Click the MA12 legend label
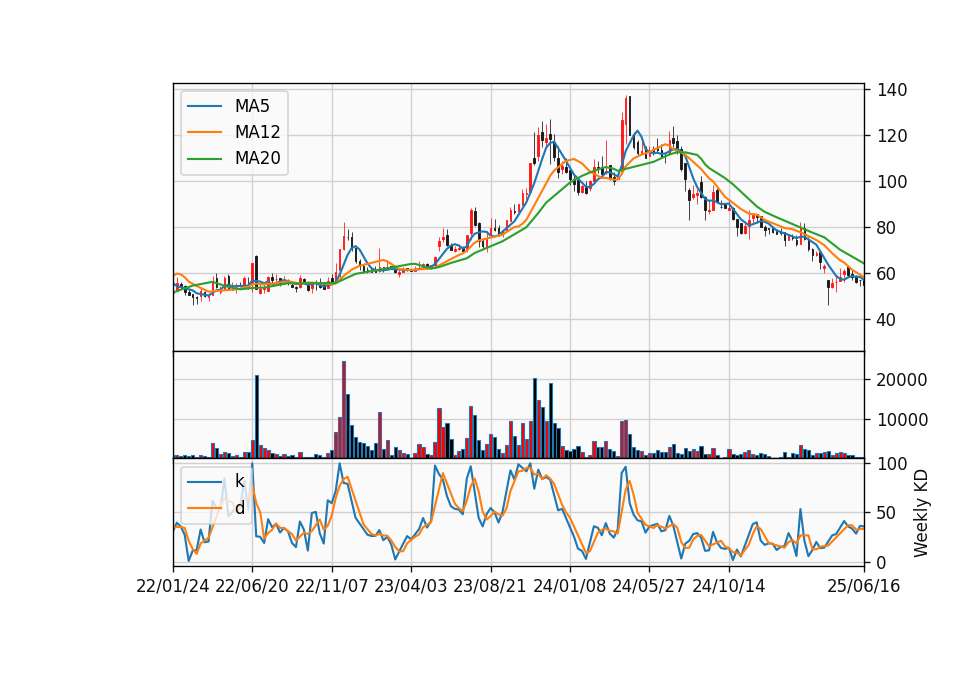Image resolution: width=960 pixels, height=690 pixels. (x=257, y=132)
